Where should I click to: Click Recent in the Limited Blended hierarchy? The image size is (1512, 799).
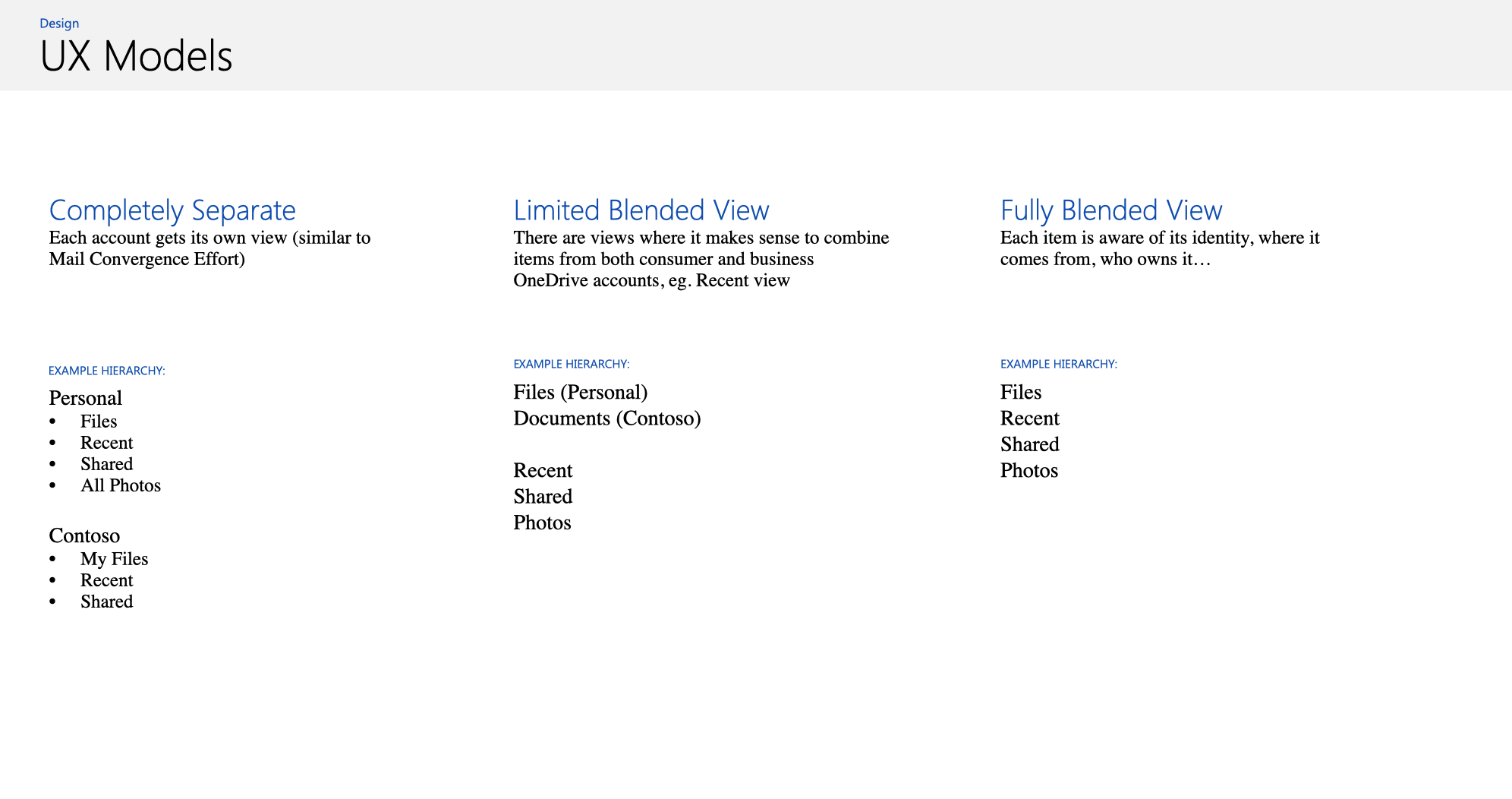tap(543, 471)
